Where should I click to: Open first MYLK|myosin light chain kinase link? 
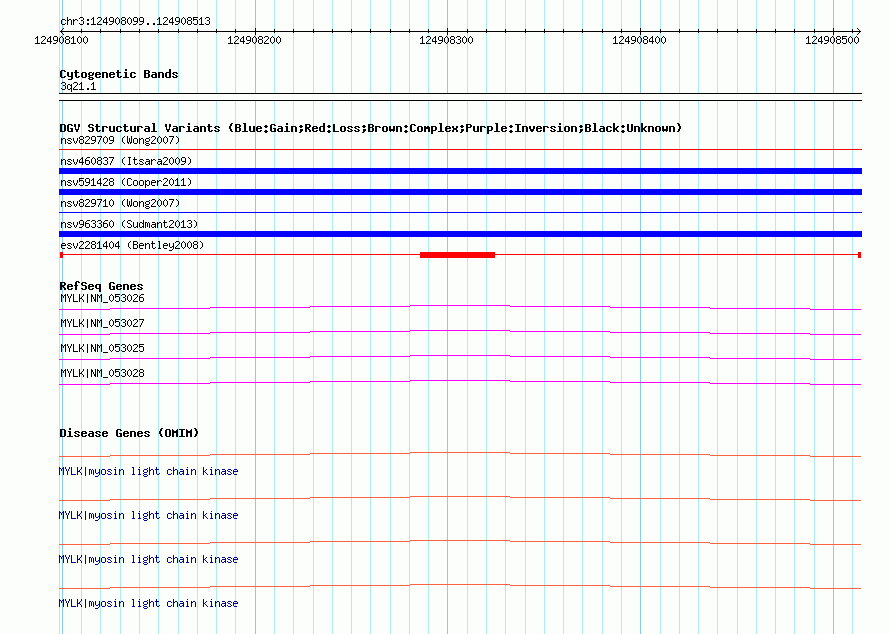coord(148,472)
